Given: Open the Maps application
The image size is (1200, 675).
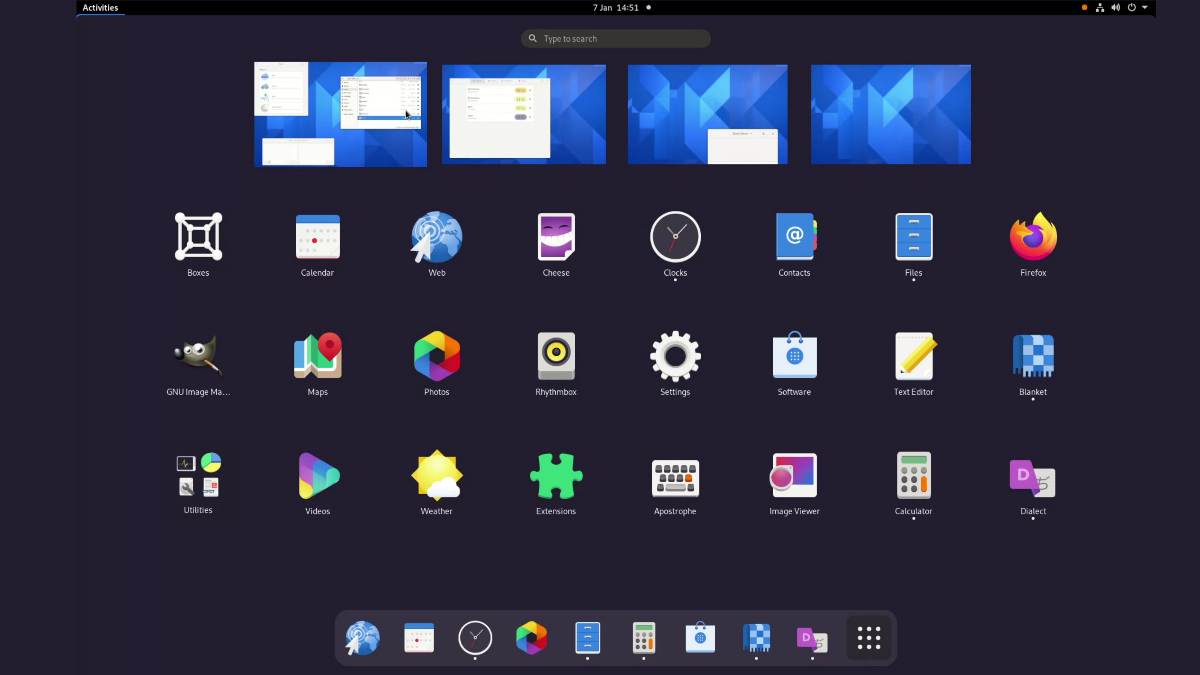Looking at the screenshot, I should pos(318,356).
